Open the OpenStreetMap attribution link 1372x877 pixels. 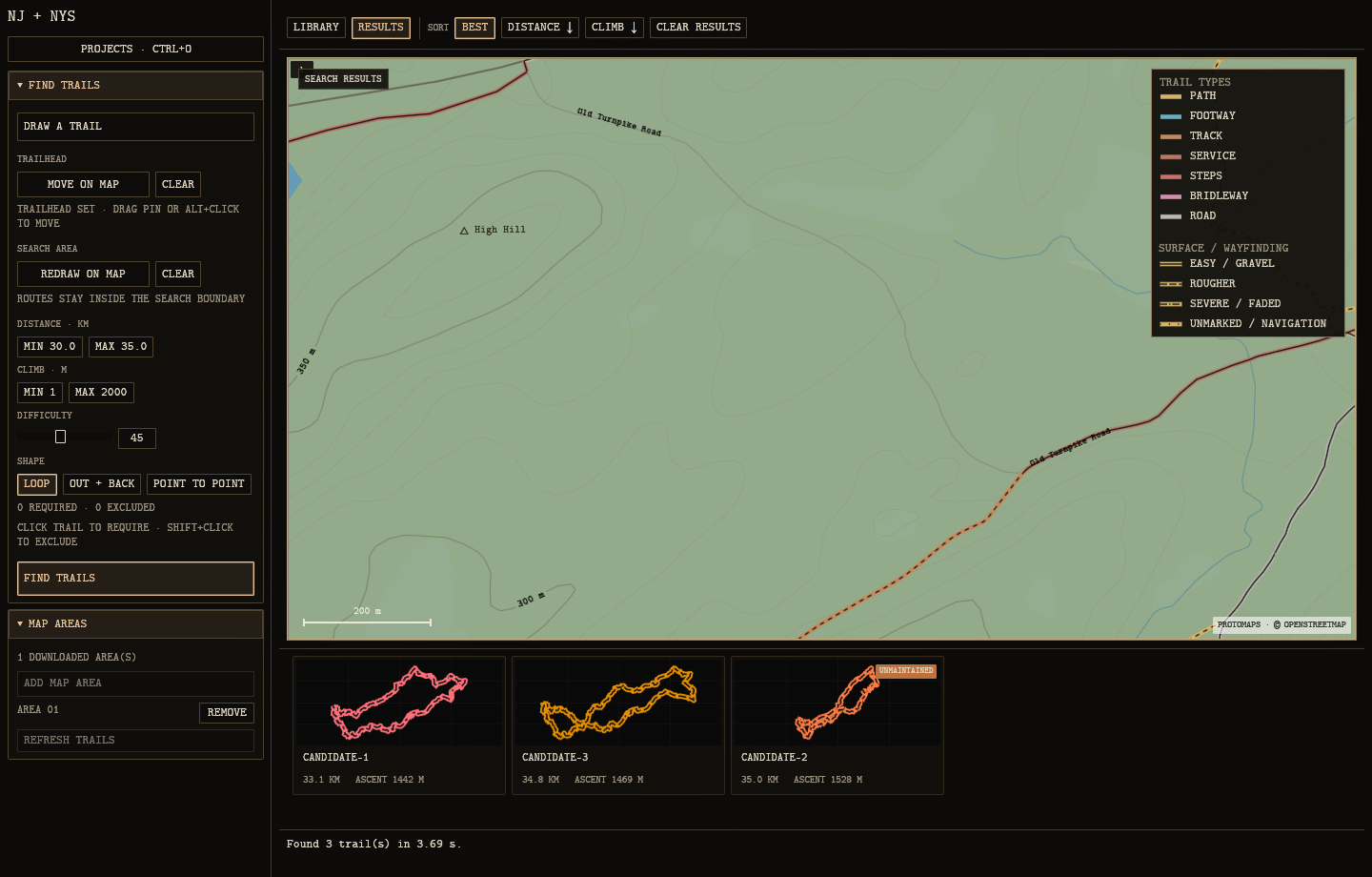click(1310, 625)
